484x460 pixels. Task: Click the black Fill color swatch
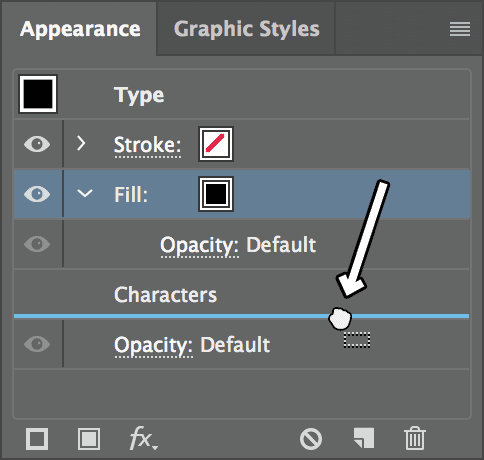(216, 194)
